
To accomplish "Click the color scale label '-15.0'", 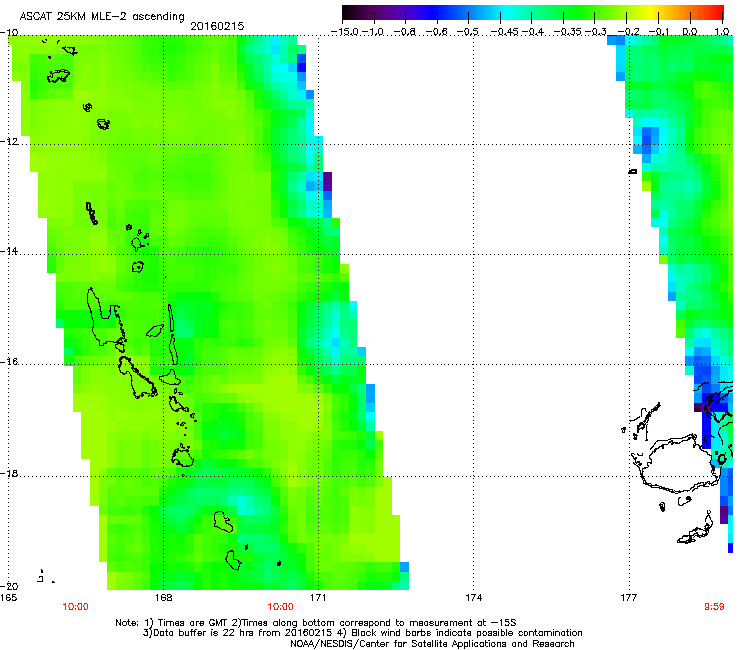I will 345,32.
